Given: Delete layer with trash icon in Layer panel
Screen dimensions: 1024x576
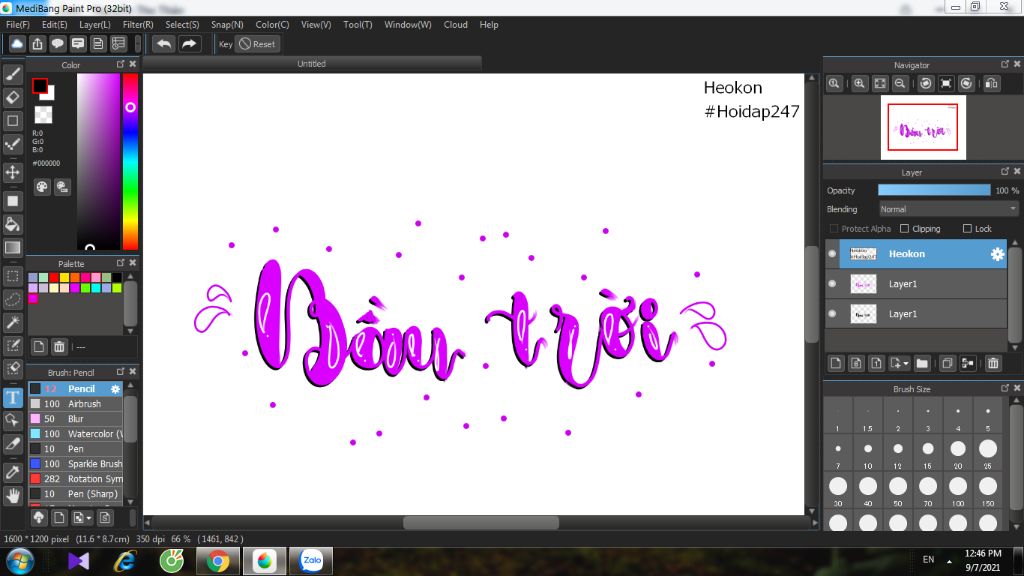Looking at the screenshot, I should tap(993, 363).
